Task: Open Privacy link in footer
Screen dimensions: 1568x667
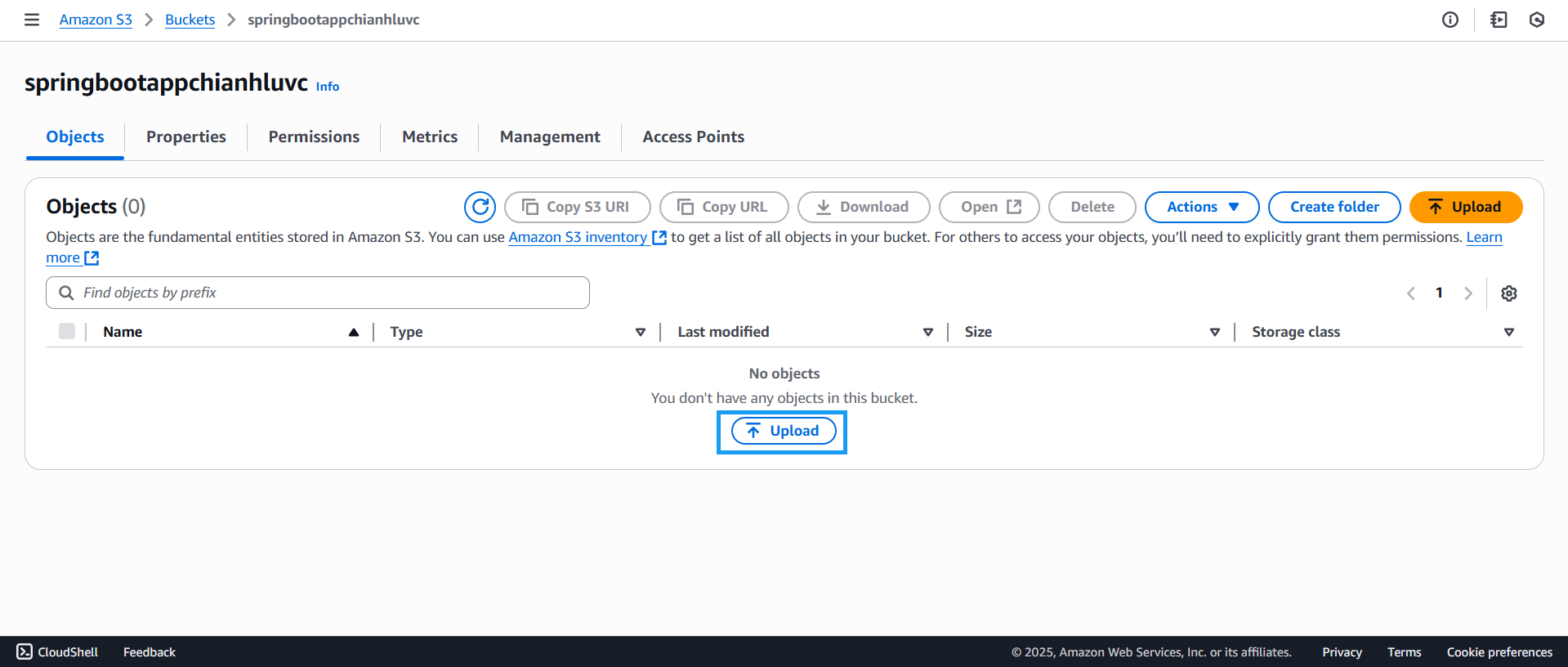Action: pos(1342,651)
